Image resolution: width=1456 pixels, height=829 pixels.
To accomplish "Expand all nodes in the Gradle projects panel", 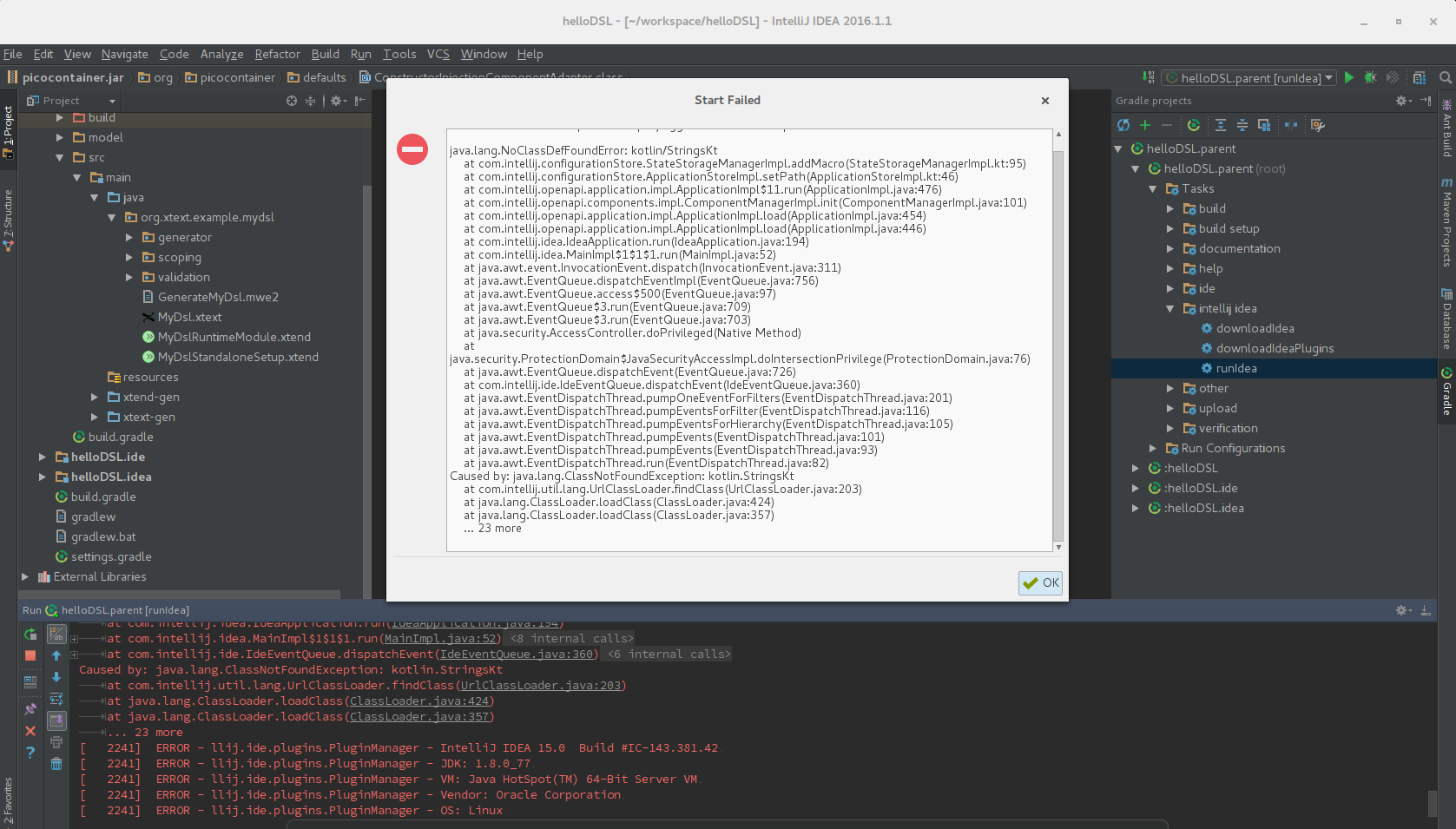I will coord(1221,125).
